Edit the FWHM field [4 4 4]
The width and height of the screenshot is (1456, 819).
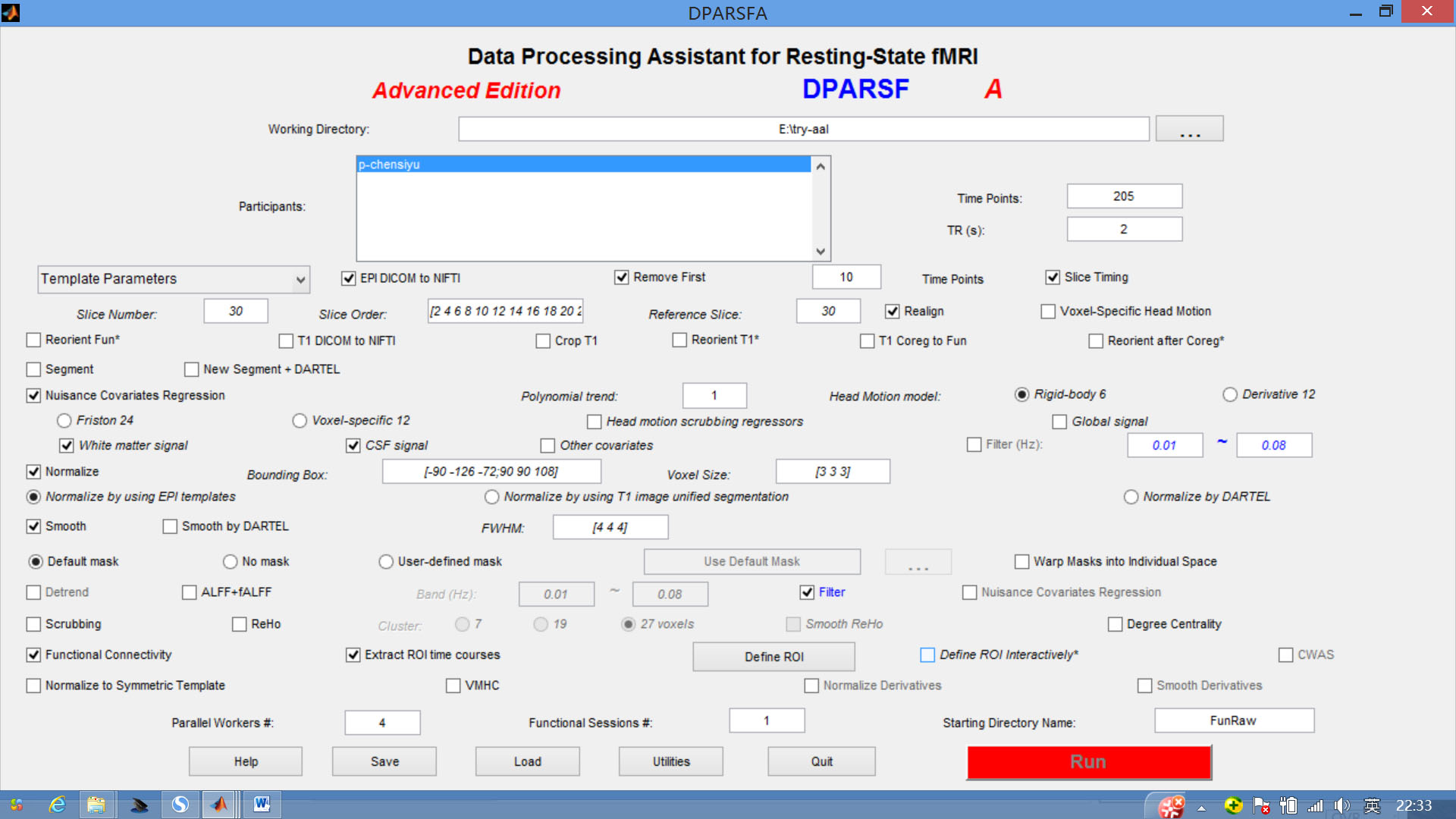(610, 527)
